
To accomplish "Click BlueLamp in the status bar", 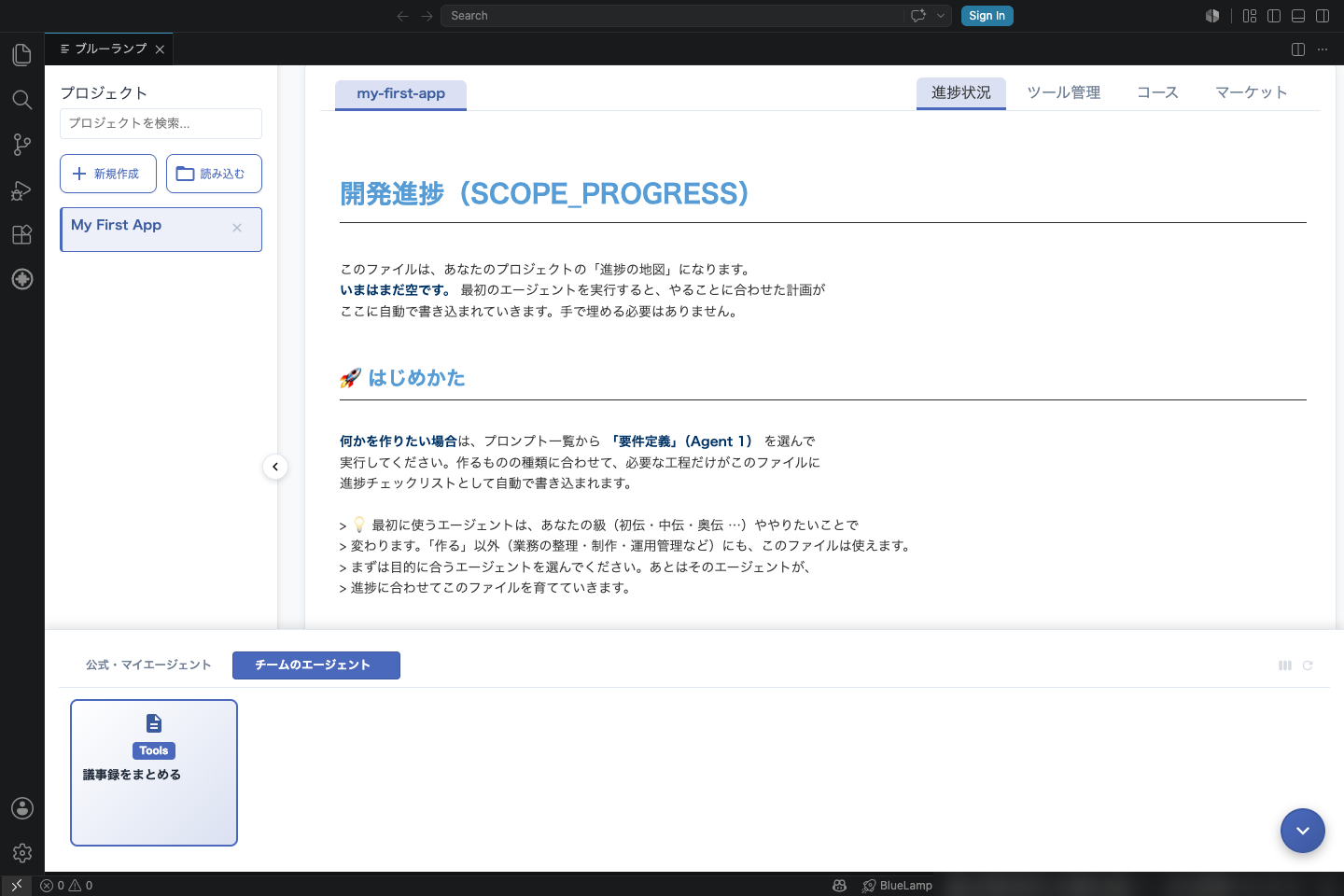I will click(898, 886).
